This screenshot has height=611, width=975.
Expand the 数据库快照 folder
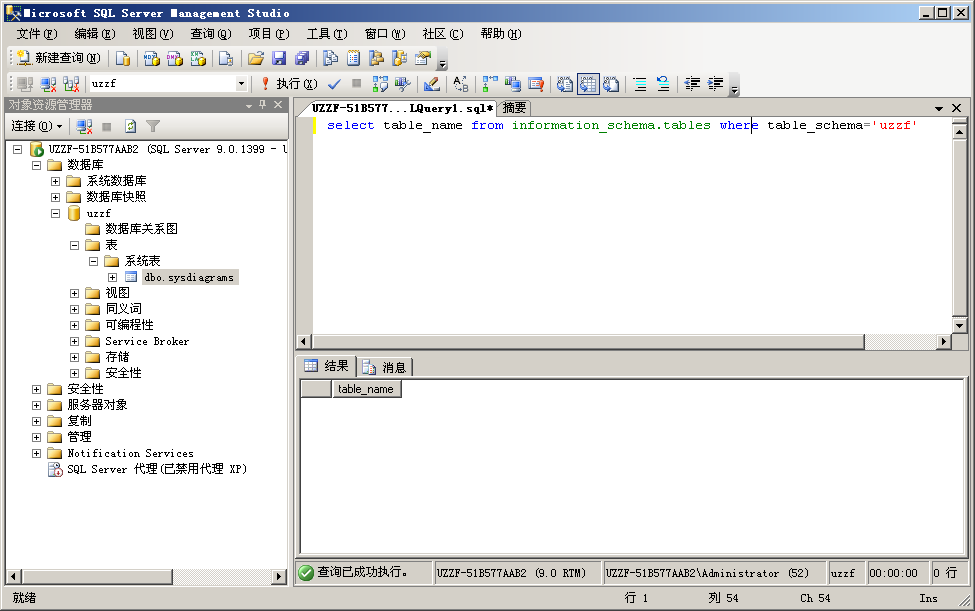55,198
